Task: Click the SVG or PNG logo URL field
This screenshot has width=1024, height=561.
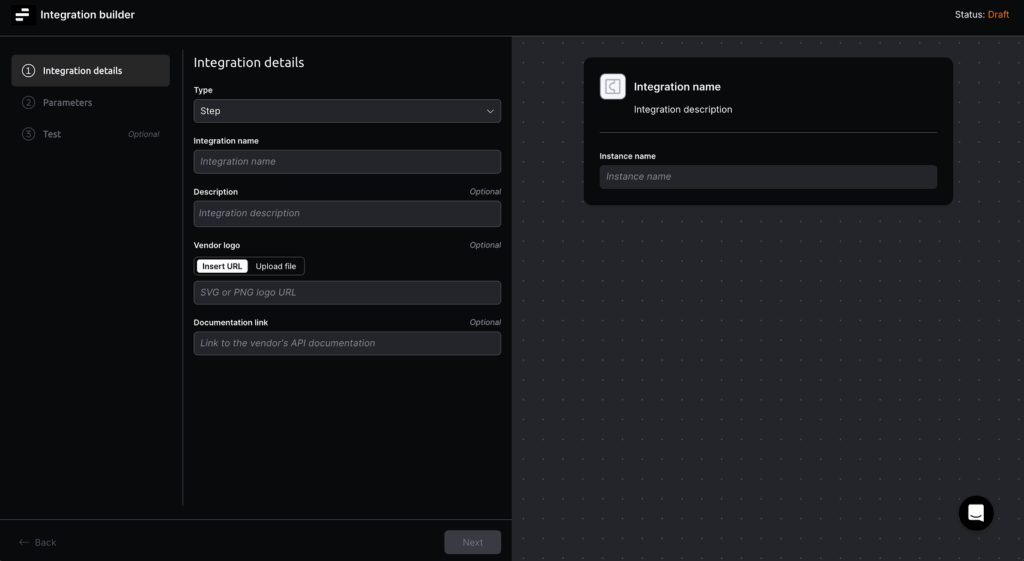Action: 346,293
